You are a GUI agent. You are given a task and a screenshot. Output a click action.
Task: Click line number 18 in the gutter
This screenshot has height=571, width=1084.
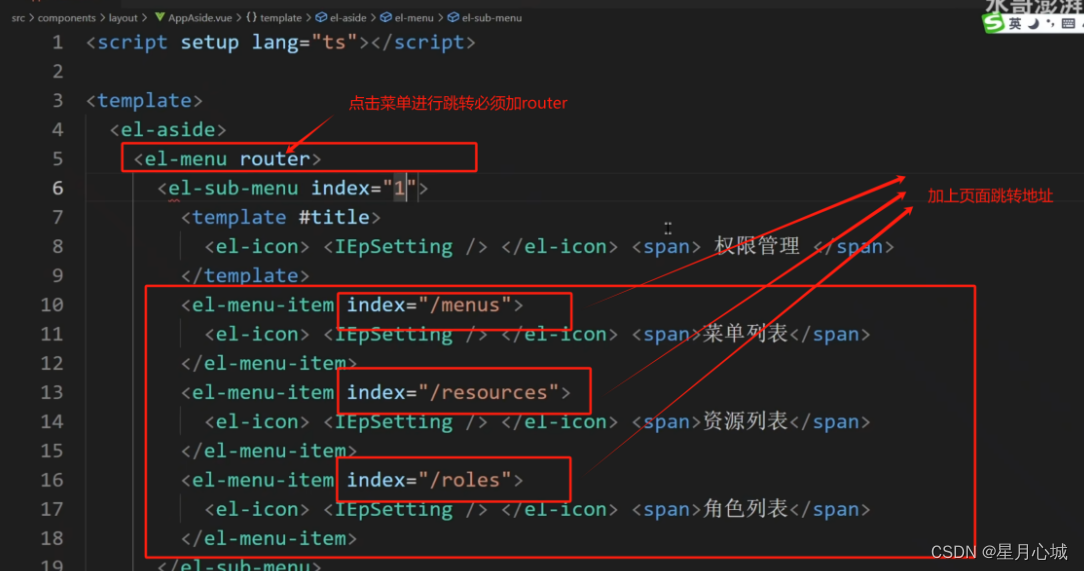coord(52,539)
